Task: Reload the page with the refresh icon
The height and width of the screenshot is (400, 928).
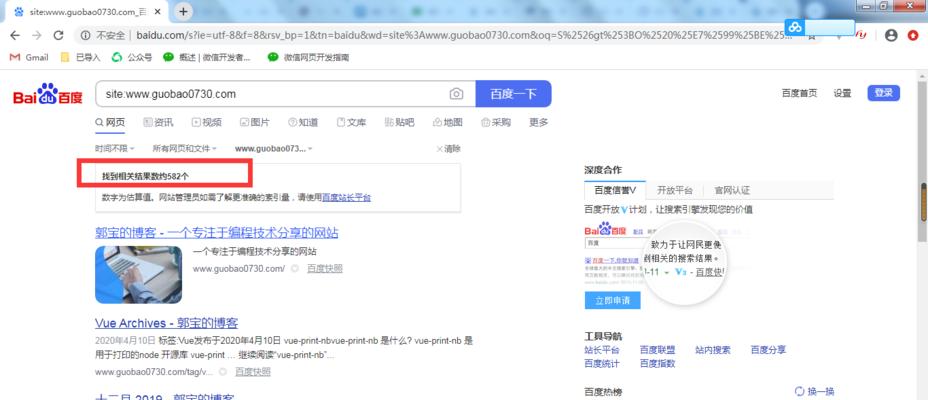Action: (x=58, y=36)
